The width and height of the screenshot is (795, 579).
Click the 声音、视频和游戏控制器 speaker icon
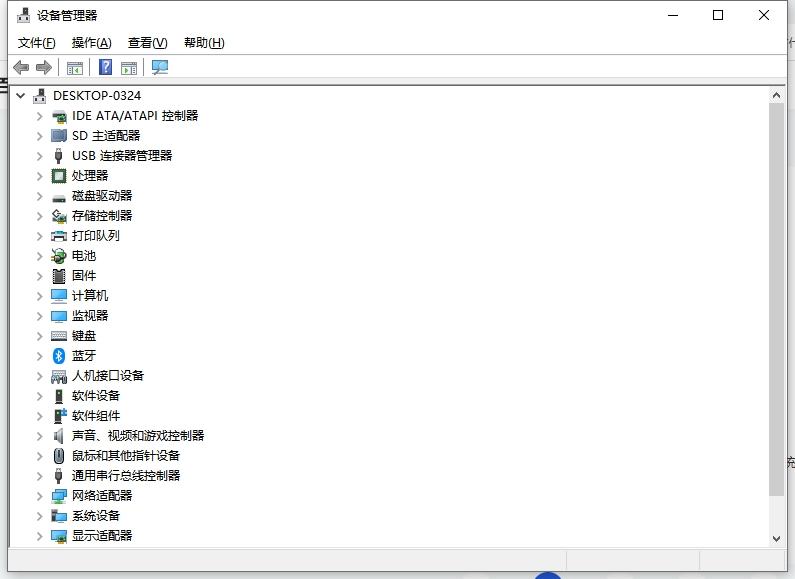pos(59,436)
